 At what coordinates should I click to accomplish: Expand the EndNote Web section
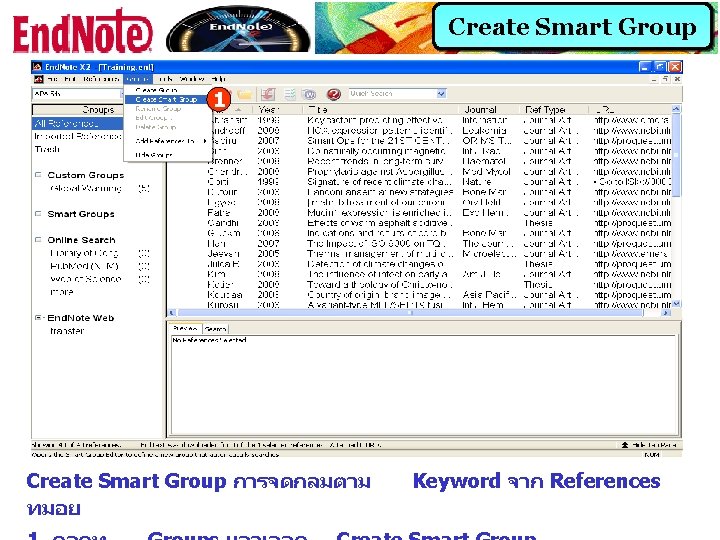pyautogui.click(x=38, y=318)
